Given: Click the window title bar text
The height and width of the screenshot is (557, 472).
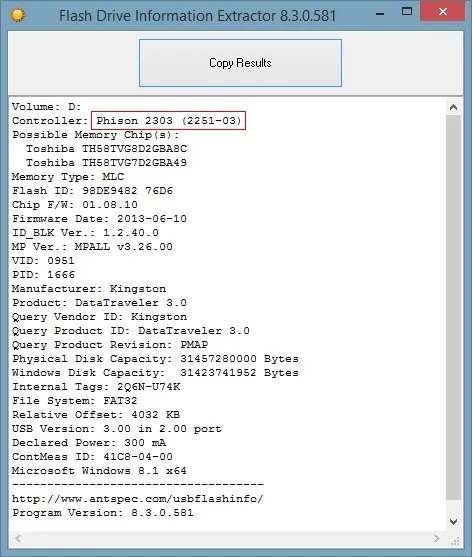Looking at the screenshot, I should [197, 16].
